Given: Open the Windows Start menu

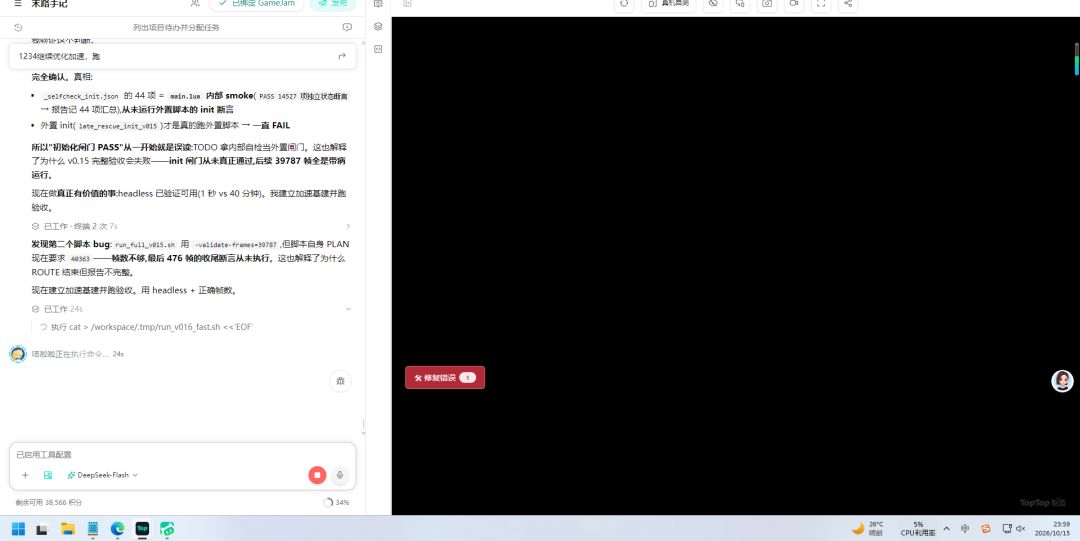Looking at the screenshot, I should [x=18, y=529].
